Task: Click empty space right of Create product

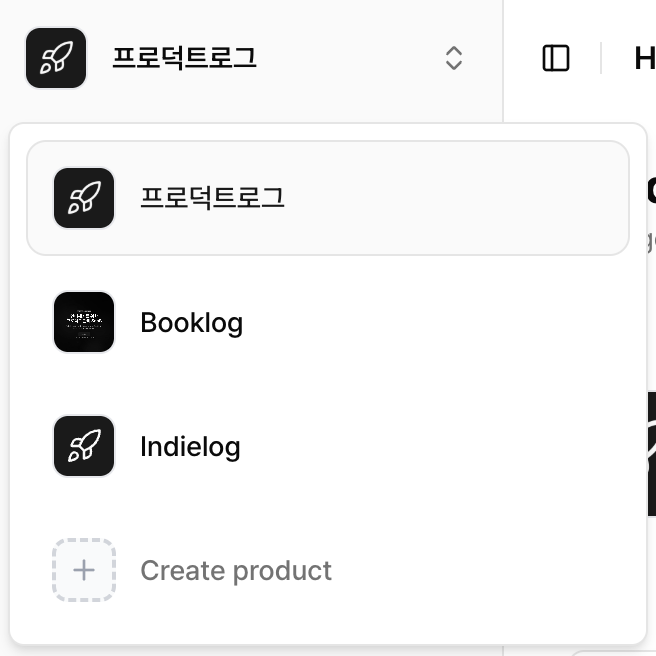Action: [x=480, y=571]
